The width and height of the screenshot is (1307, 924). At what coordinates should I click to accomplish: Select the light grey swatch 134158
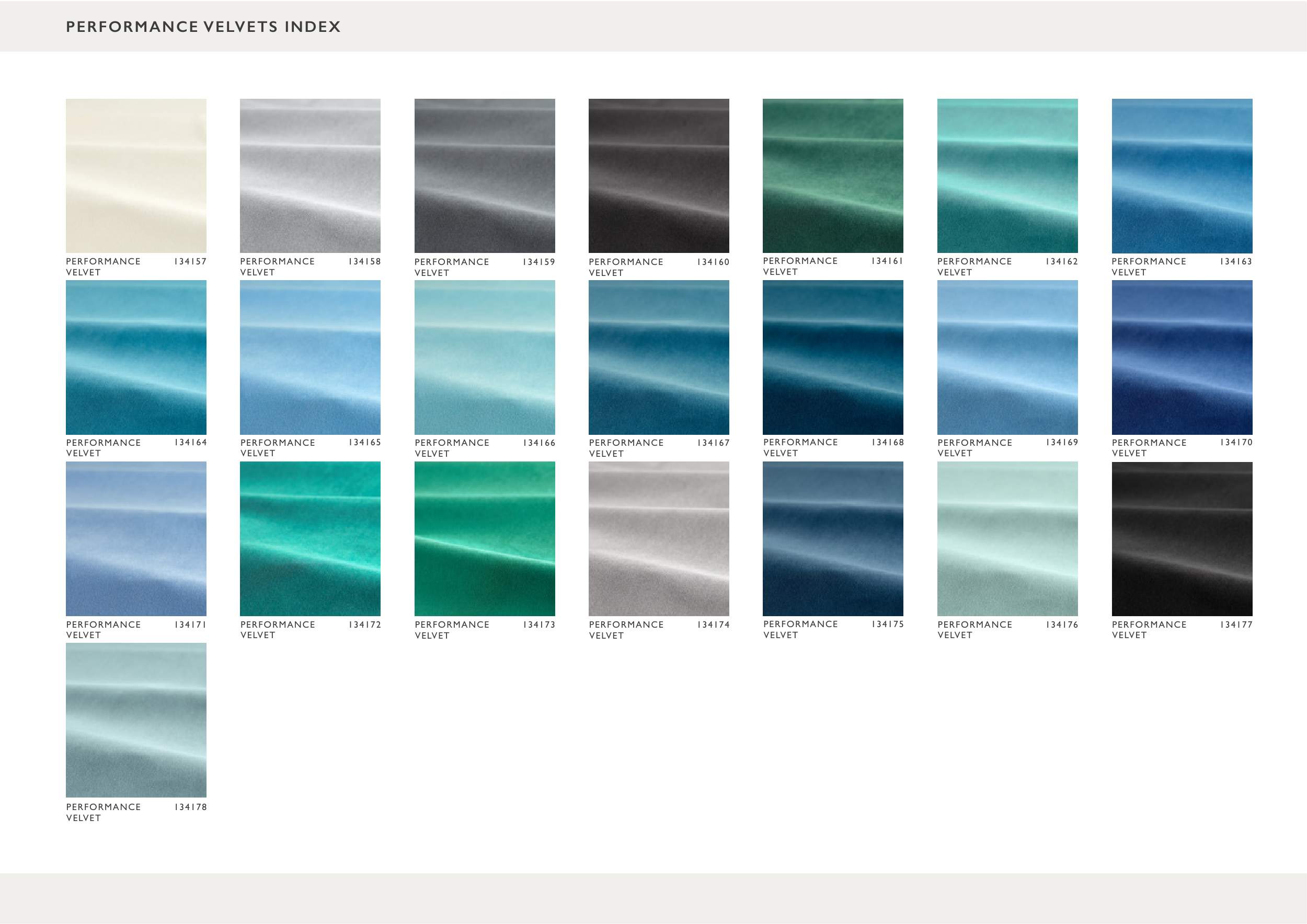pos(310,176)
